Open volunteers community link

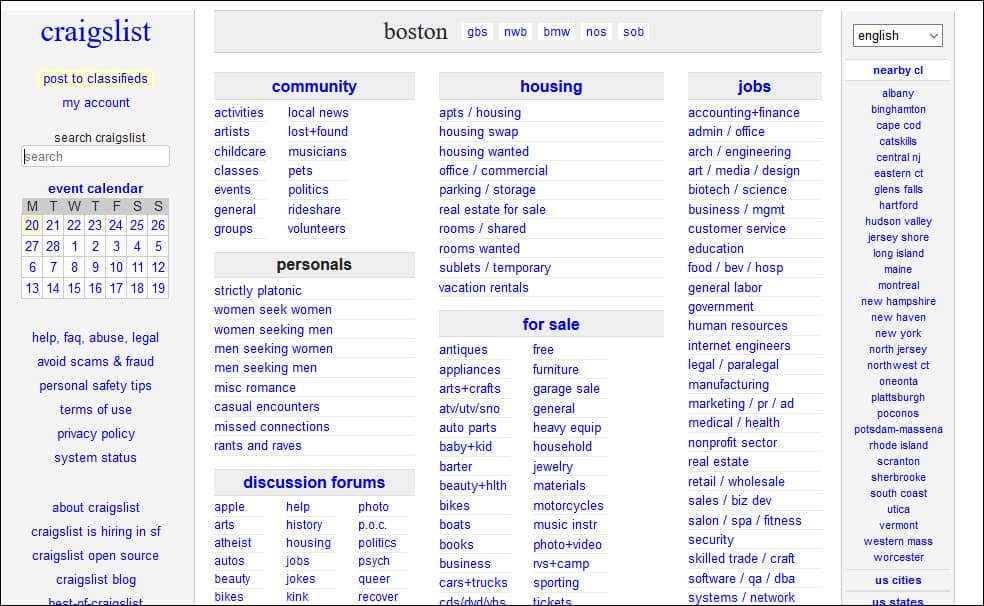pos(316,228)
